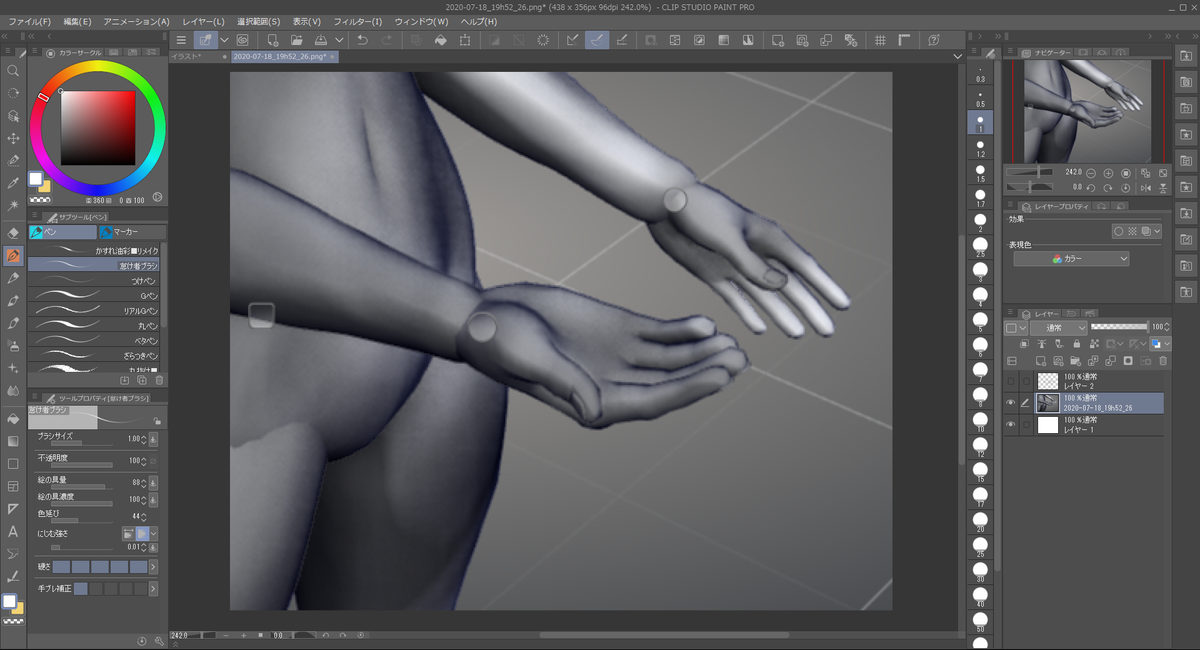Click the help icon in command bar
This screenshot has height=650, width=1200.
coord(933,40)
